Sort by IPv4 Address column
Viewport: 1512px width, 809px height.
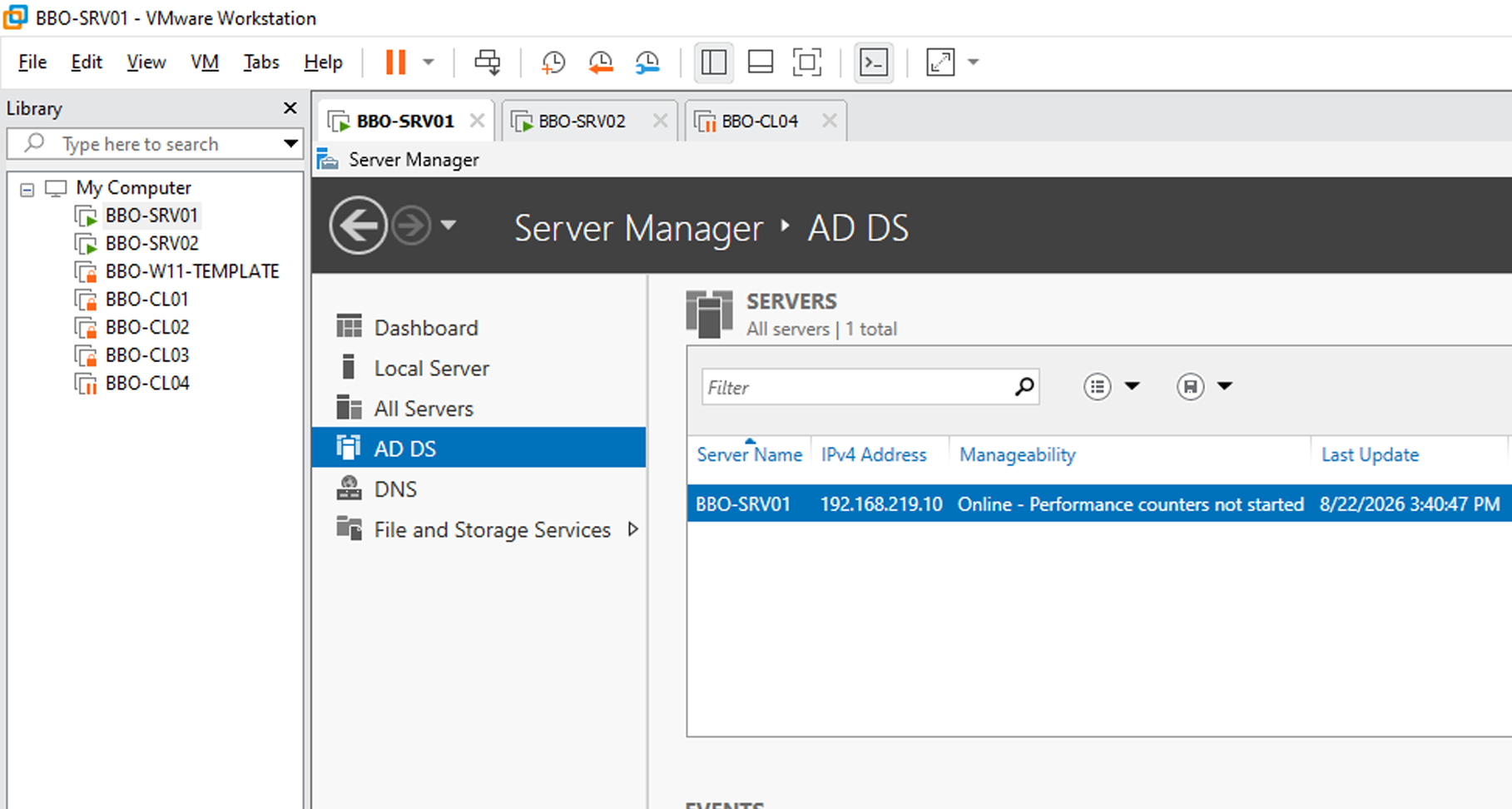coord(874,455)
